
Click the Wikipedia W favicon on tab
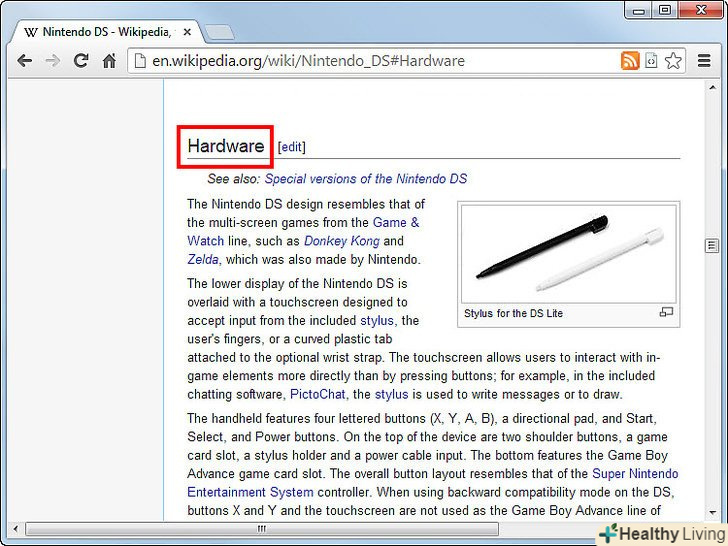click(31, 32)
